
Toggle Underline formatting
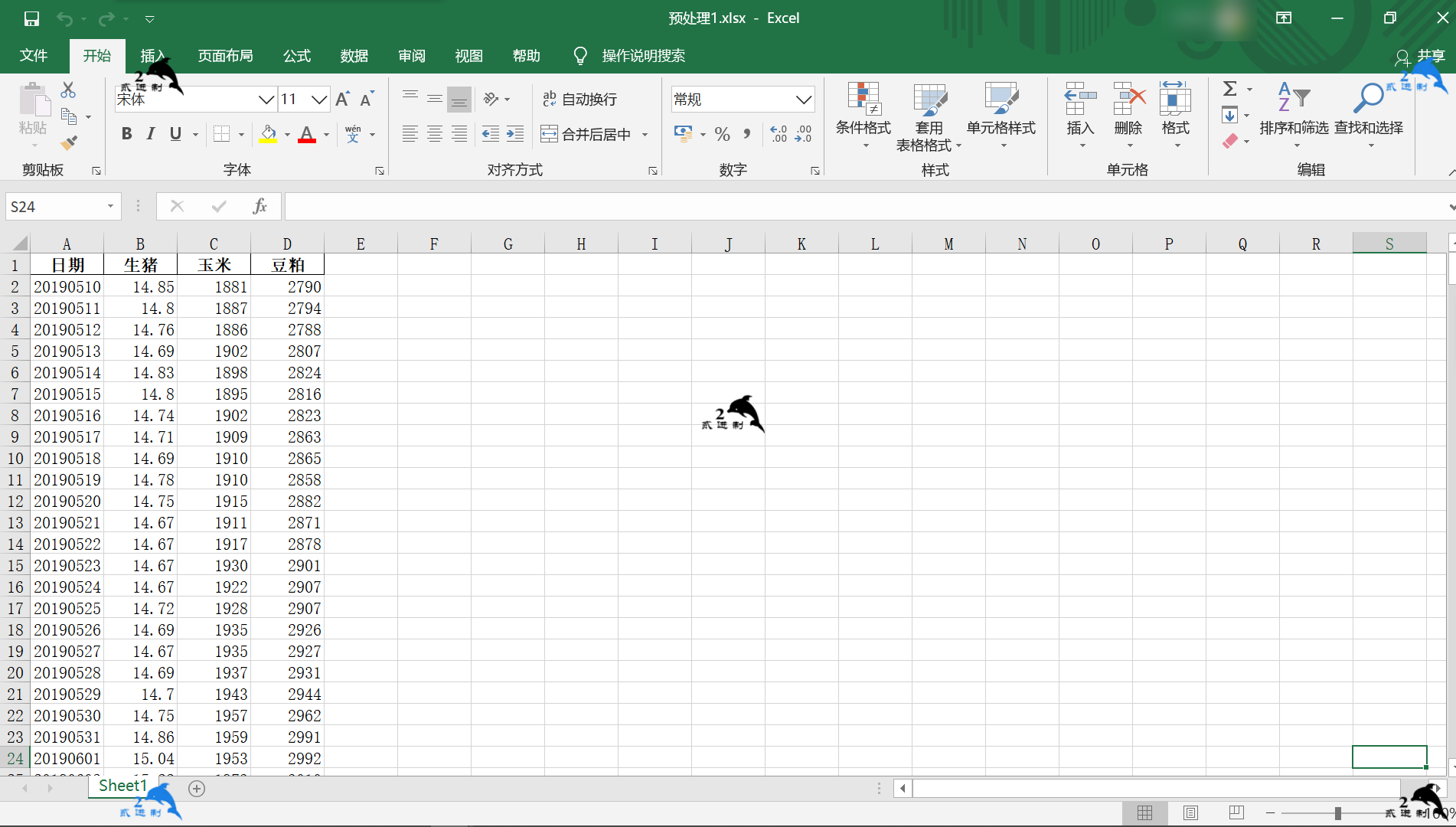175,134
